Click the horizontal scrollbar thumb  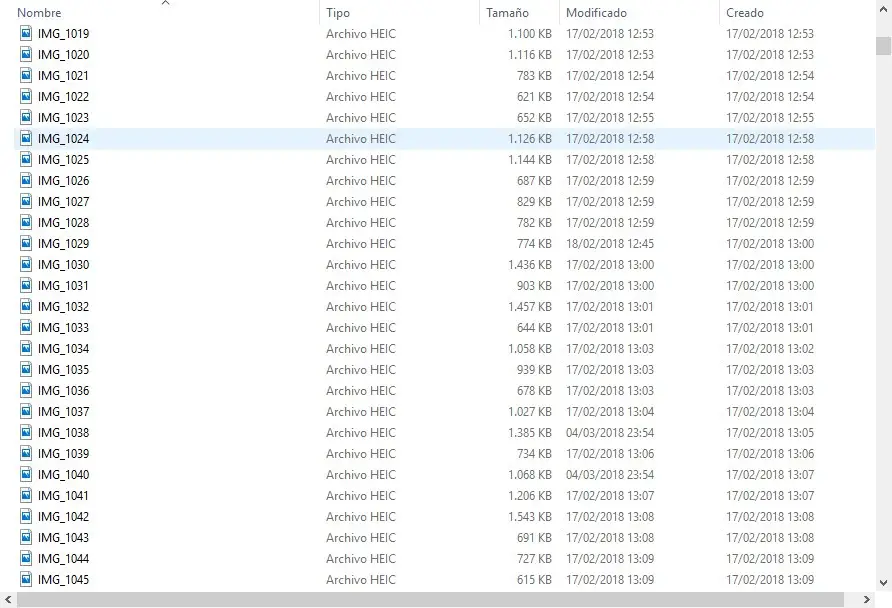[430, 599]
